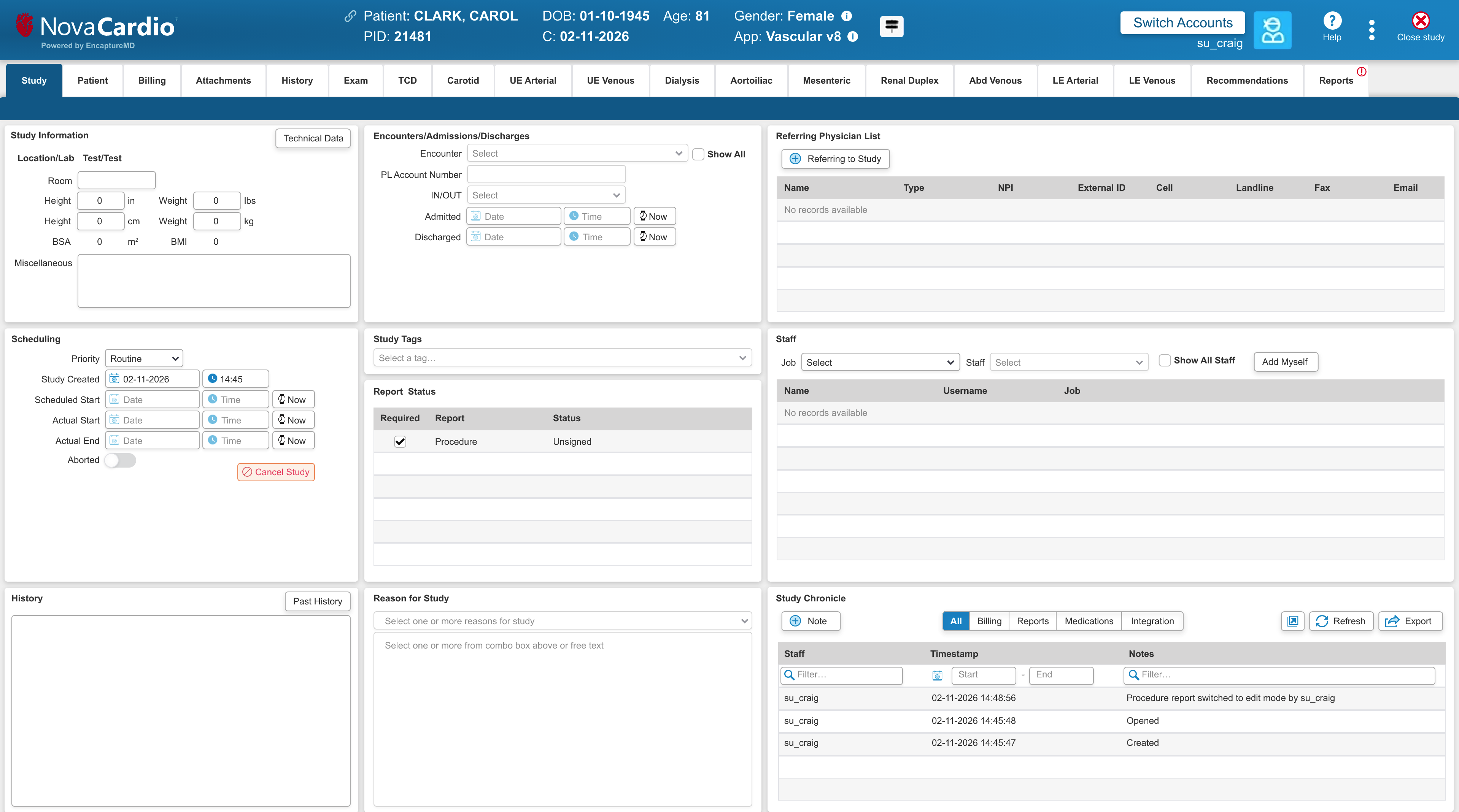Click the user account avatar icon
The image size is (1459, 812).
pos(1272,30)
